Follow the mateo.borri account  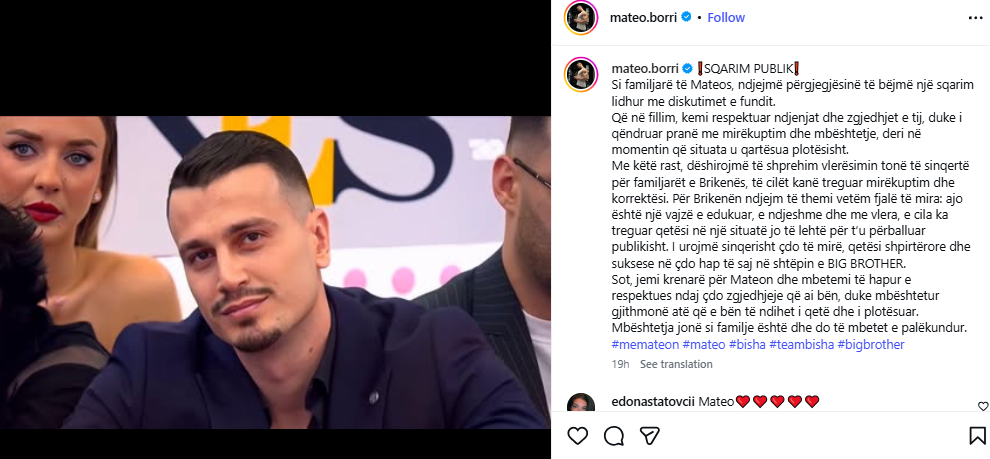coord(726,18)
